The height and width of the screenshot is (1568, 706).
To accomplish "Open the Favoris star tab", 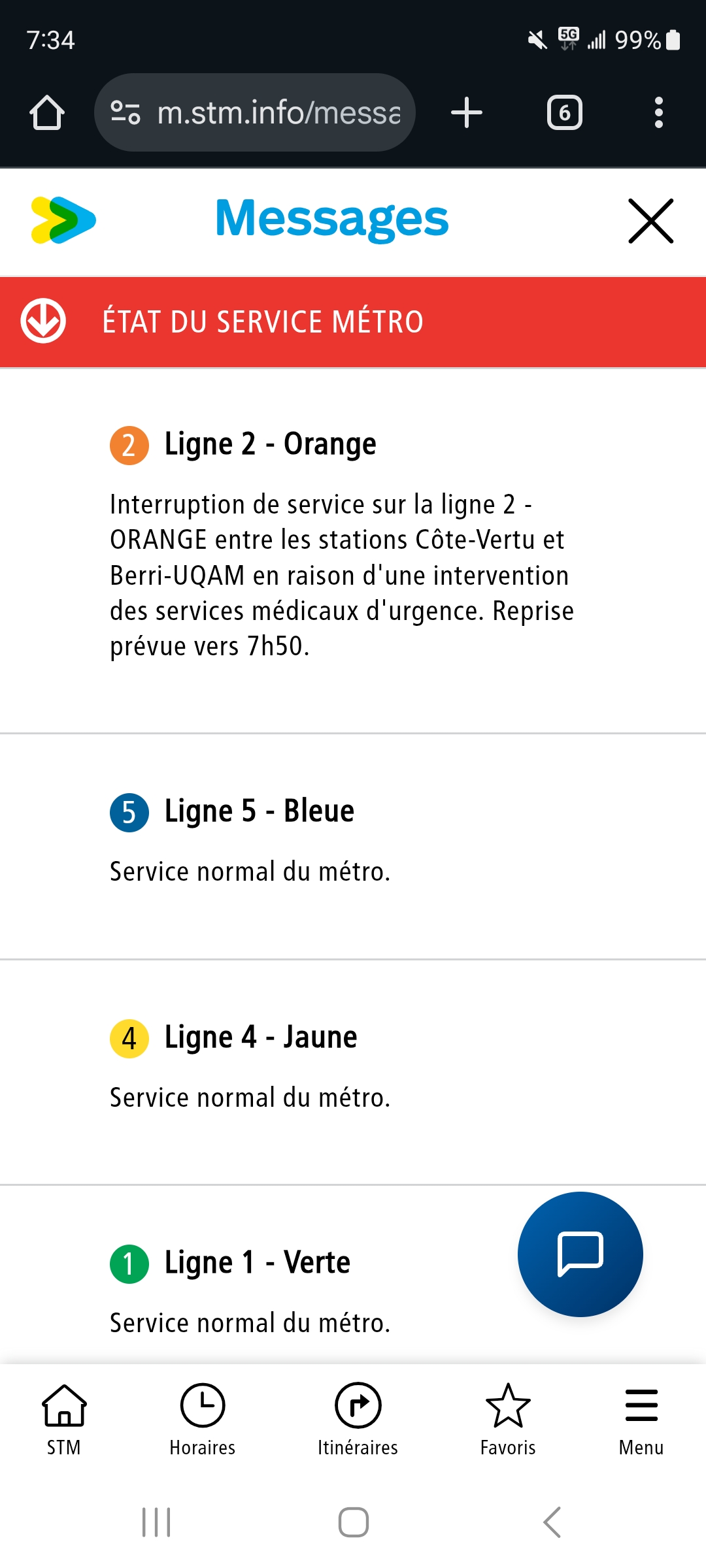I will click(x=508, y=1419).
